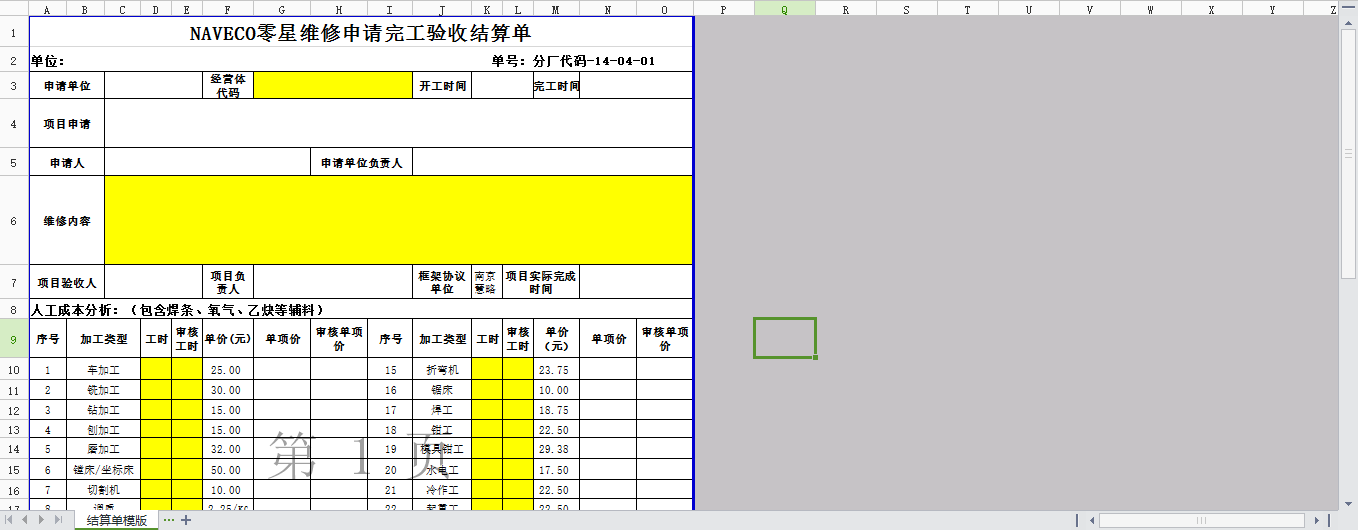Select the 30.00 price cell

tap(228, 390)
